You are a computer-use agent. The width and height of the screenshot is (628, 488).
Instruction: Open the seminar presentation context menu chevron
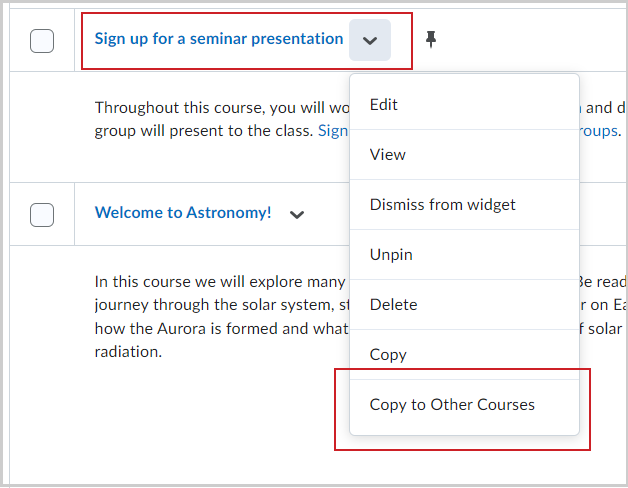point(370,40)
